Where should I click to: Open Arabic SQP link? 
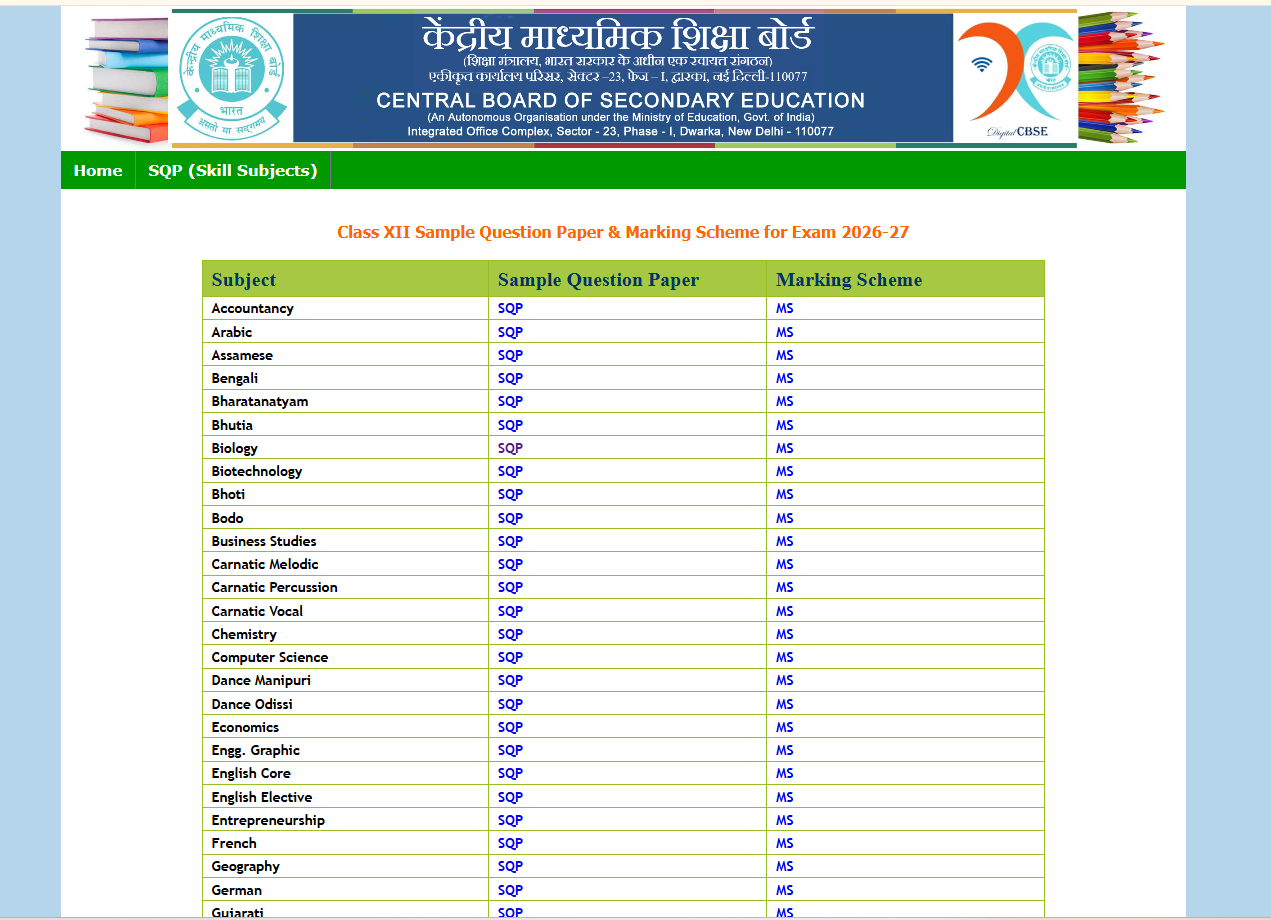(511, 332)
